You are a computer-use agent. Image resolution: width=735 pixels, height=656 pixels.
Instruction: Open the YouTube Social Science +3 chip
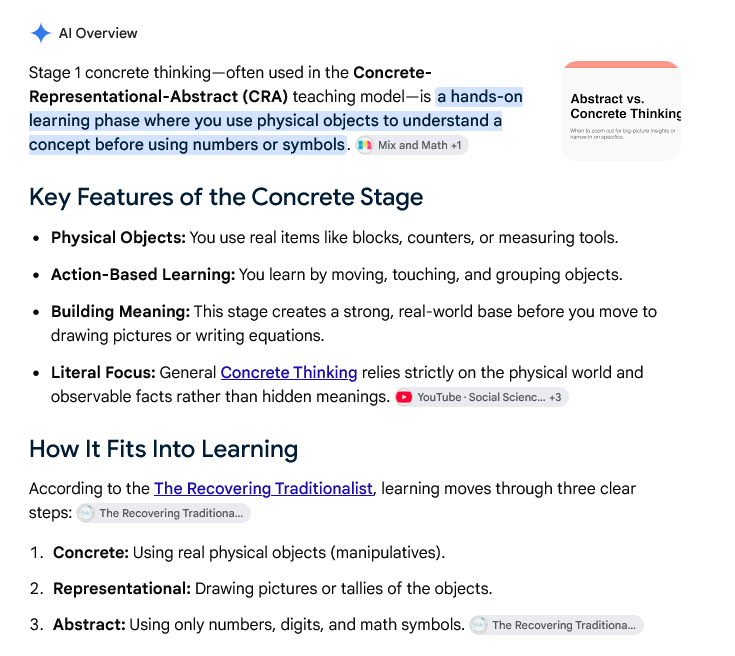coord(481,397)
